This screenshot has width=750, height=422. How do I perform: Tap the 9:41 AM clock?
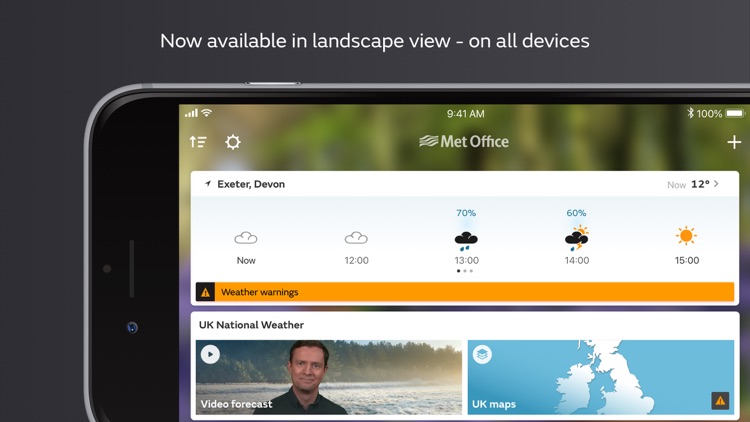(465, 114)
